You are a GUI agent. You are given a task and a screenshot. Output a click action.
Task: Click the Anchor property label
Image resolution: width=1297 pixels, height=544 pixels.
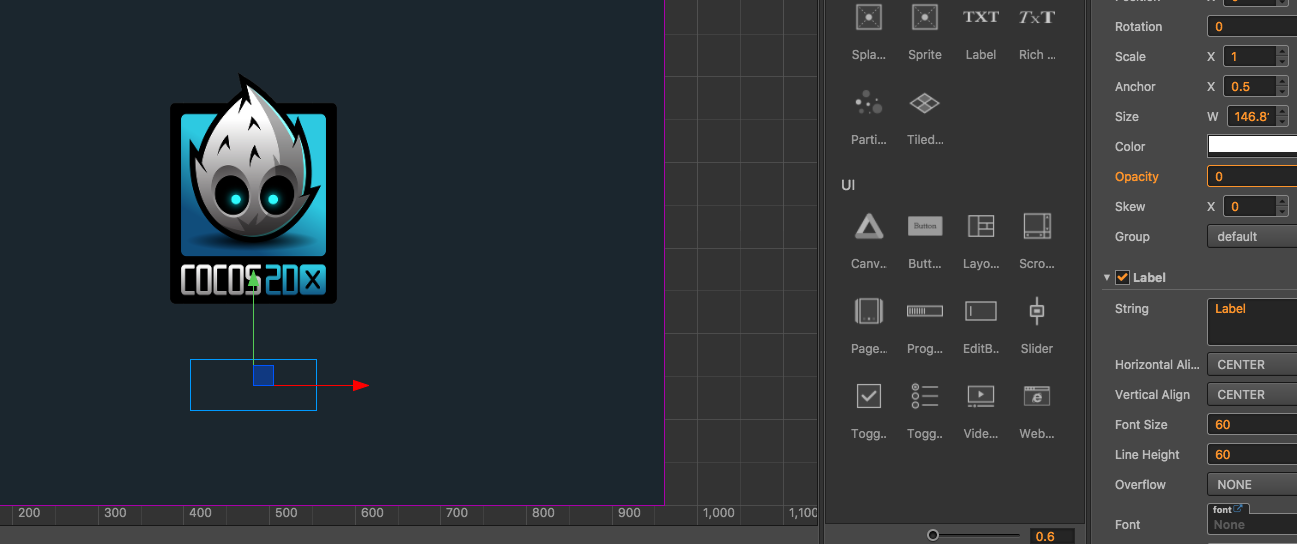tap(1135, 87)
